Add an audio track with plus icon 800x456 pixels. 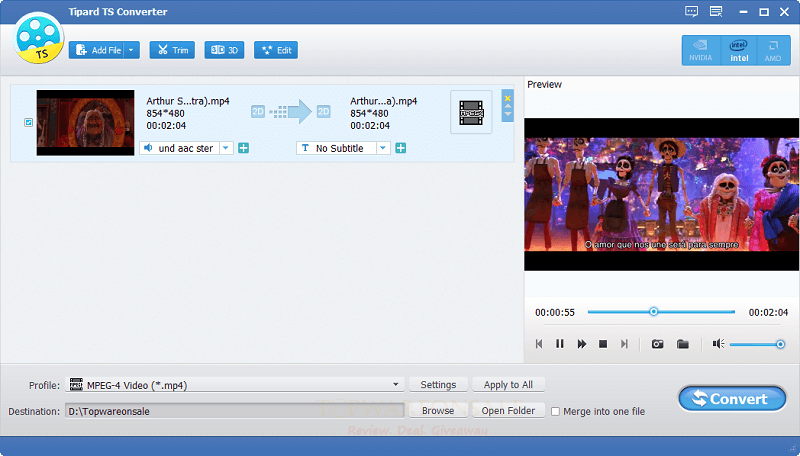coord(244,148)
